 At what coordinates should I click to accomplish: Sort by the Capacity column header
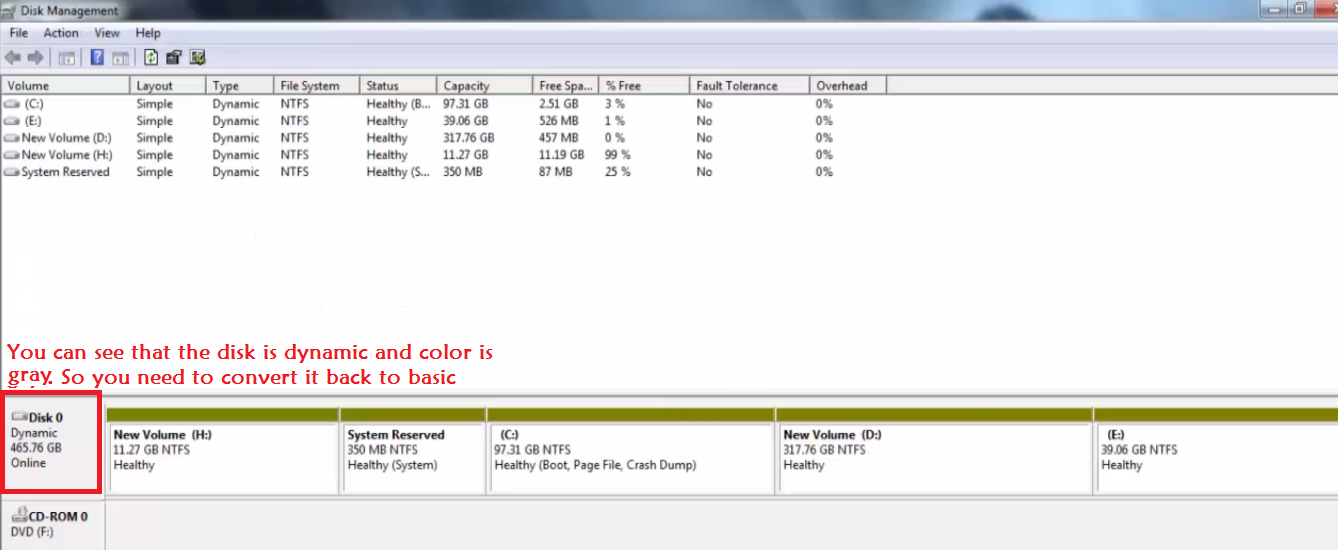pos(485,86)
